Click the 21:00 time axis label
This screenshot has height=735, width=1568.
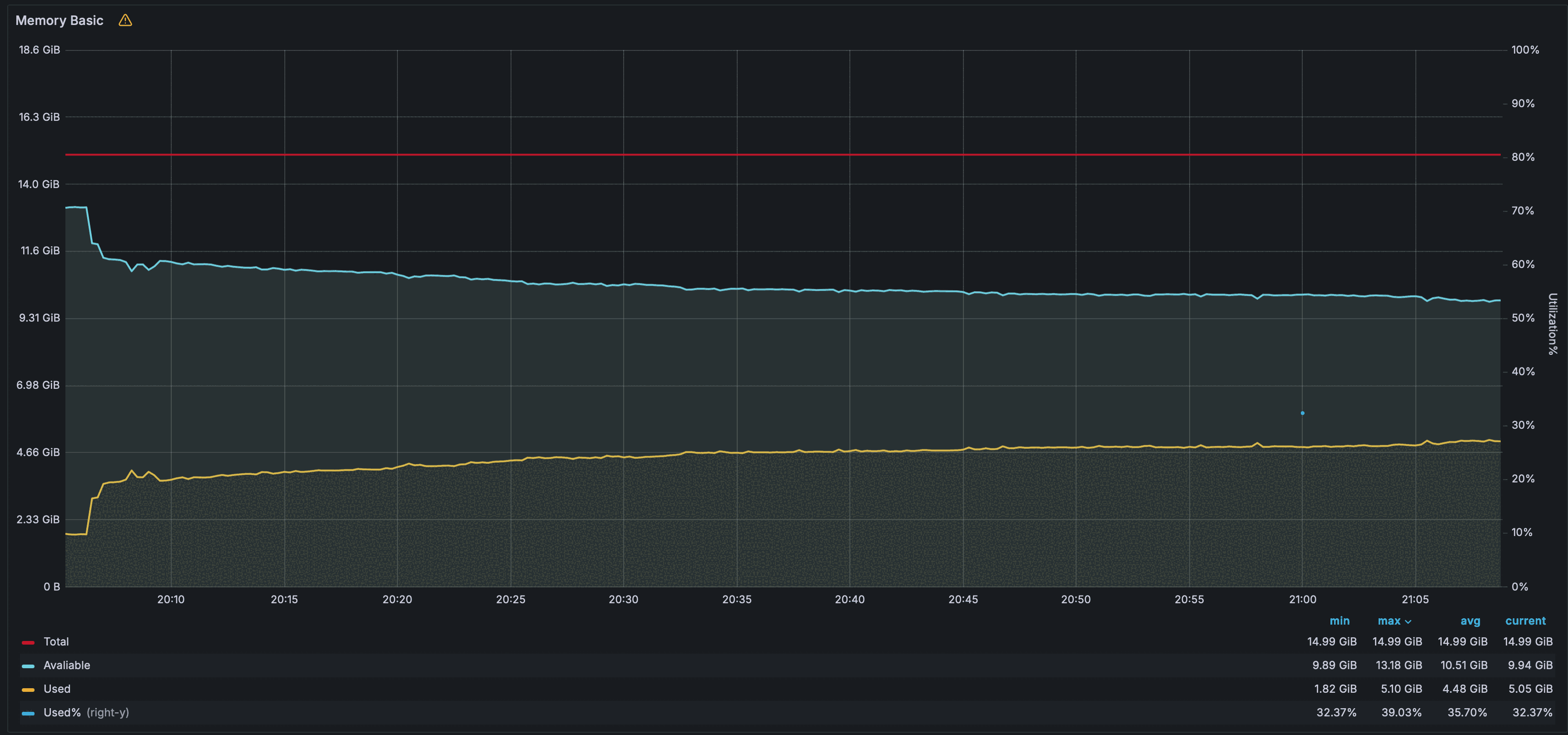(1302, 600)
